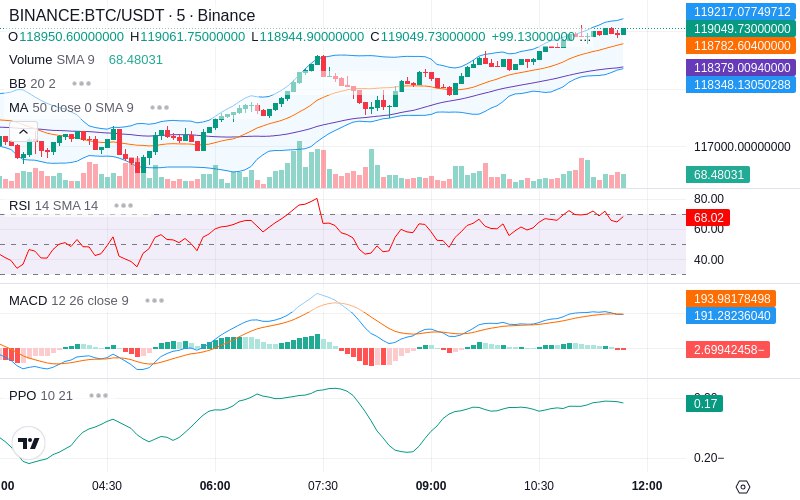800x500 pixels.
Task: Select the BB 20 2 indicator label
Action: 32,83
